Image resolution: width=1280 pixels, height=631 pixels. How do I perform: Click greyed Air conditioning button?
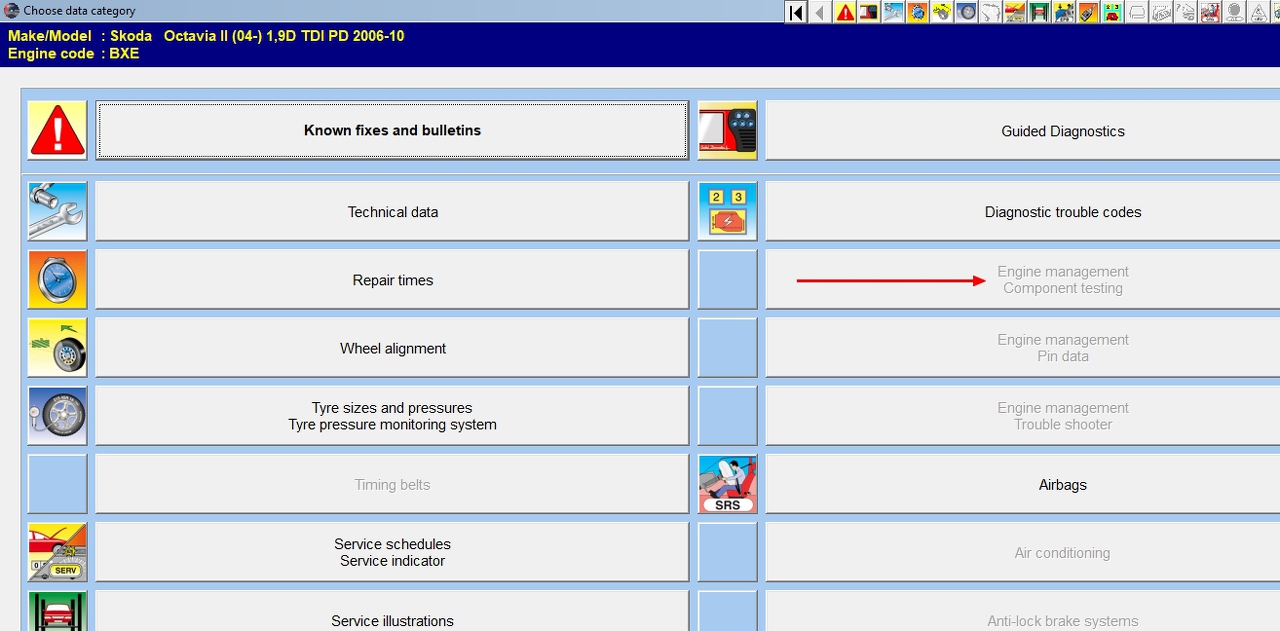tap(1022, 552)
